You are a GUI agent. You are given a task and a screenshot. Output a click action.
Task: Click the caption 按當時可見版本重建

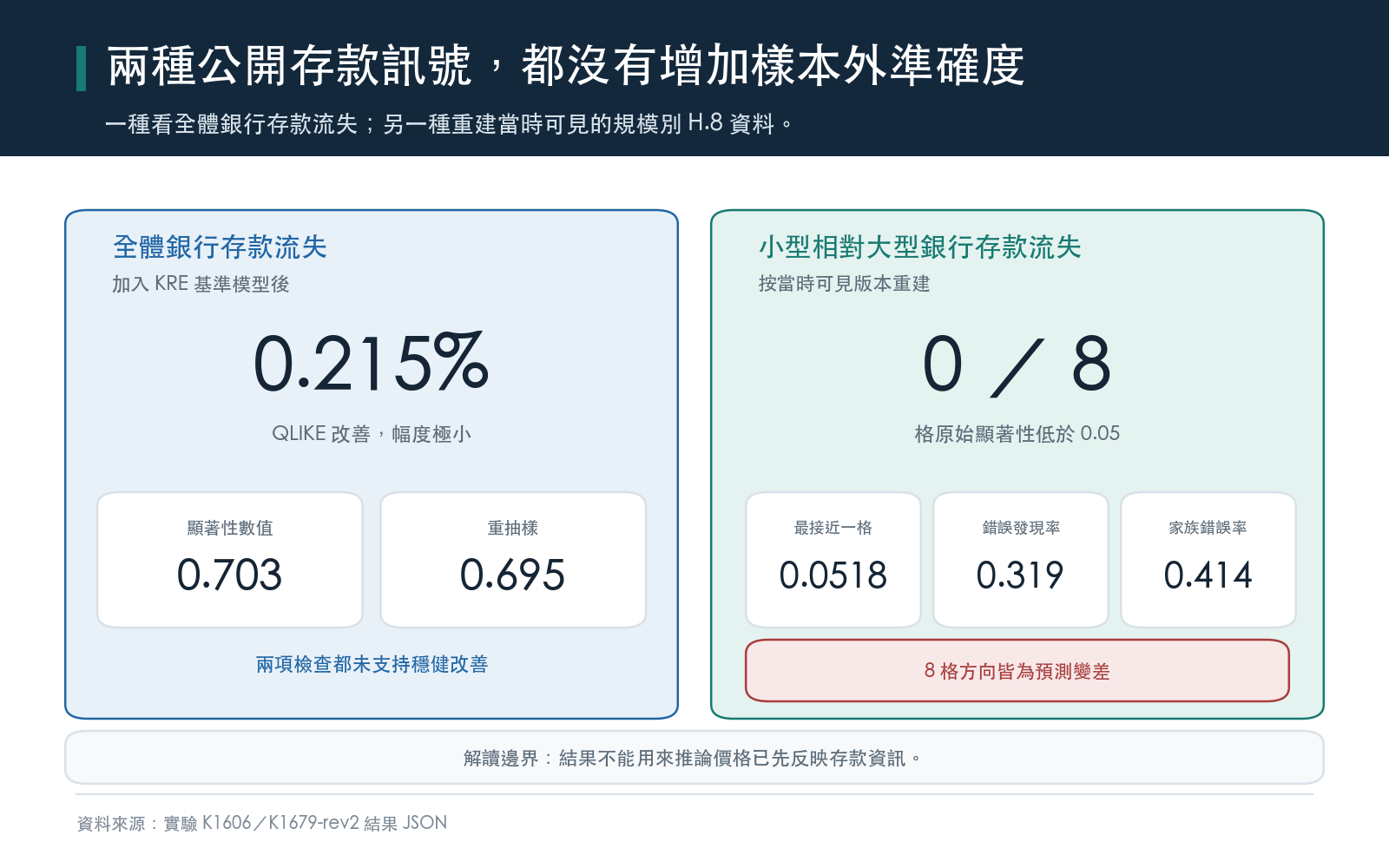[844, 284]
